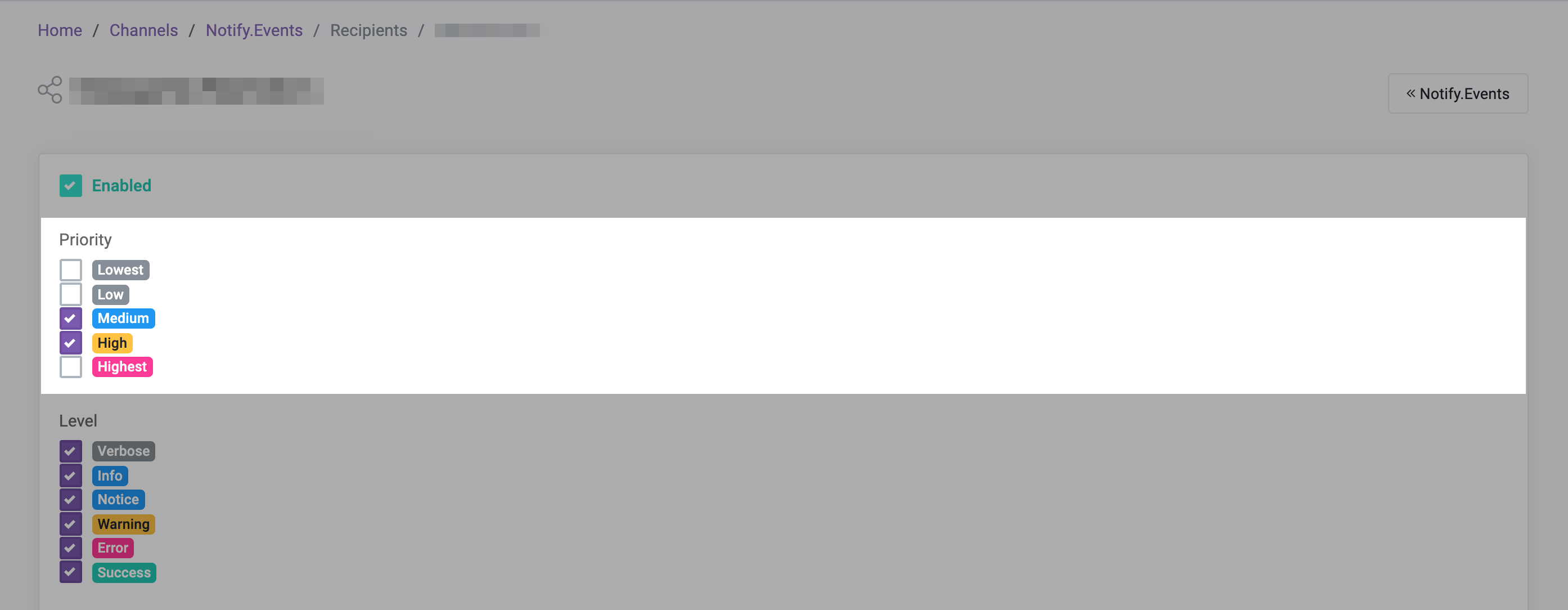Enable the Low priority checkbox
Image resolution: width=1568 pixels, height=610 pixels.
71,294
